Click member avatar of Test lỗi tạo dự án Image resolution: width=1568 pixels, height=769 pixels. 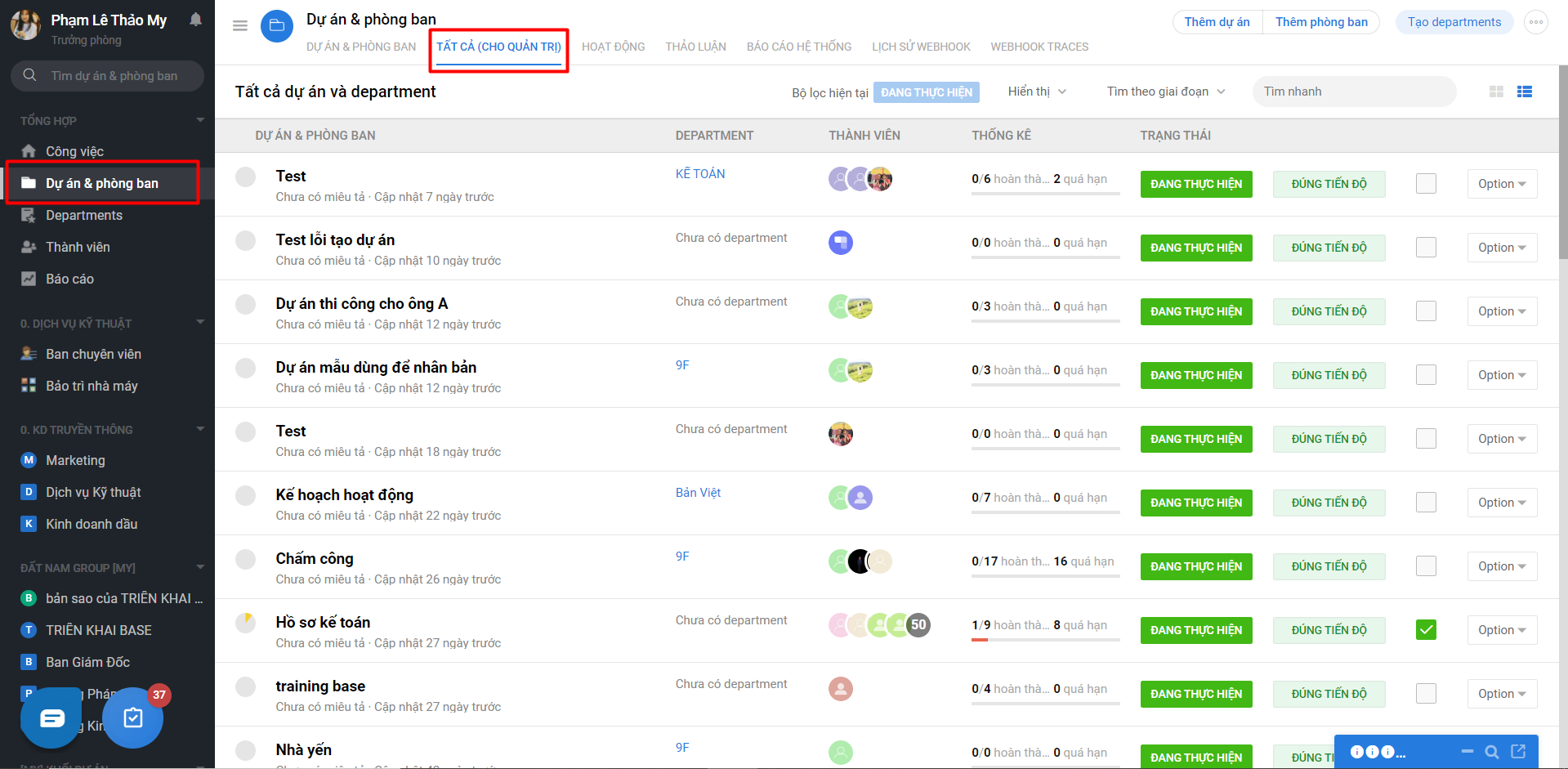pyautogui.click(x=841, y=243)
